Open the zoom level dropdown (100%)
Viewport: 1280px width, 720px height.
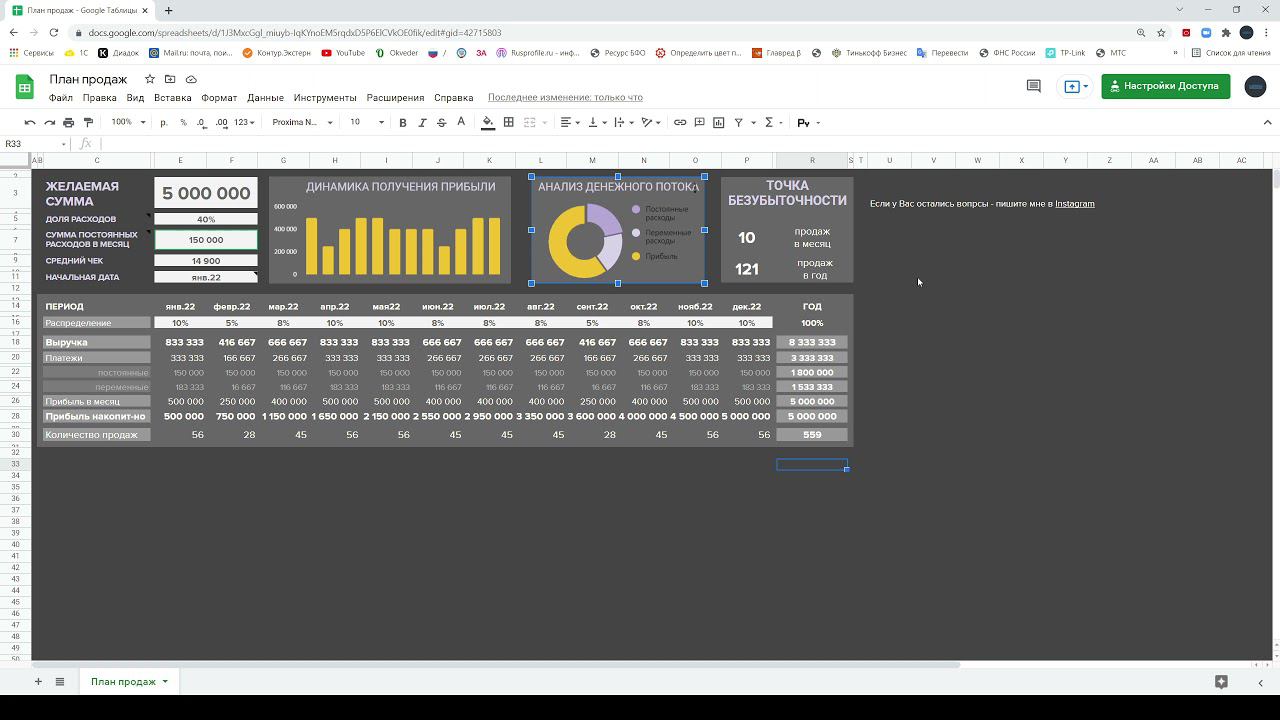tap(128, 122)
